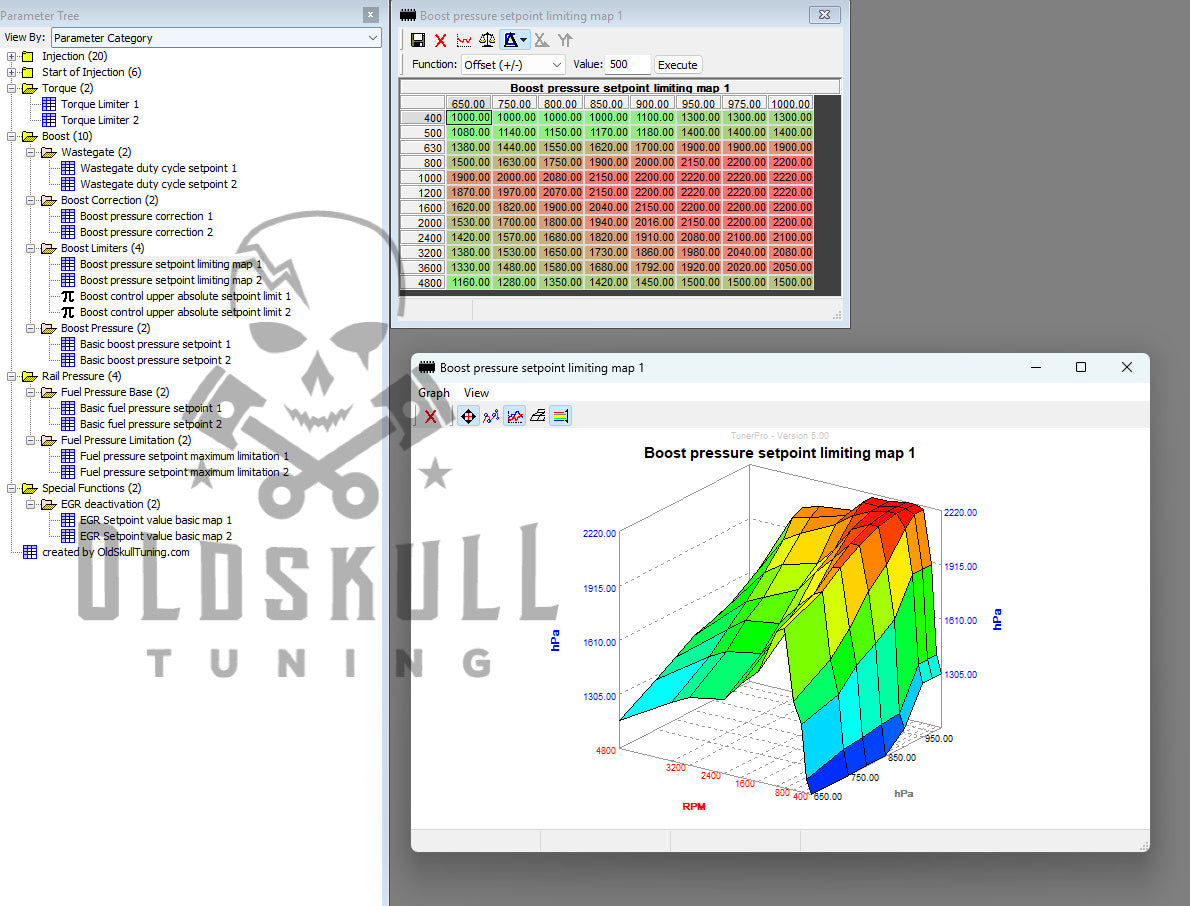Click the Value input field containing 500
The width and height of the screenshot is (1190, 906).
627,64
